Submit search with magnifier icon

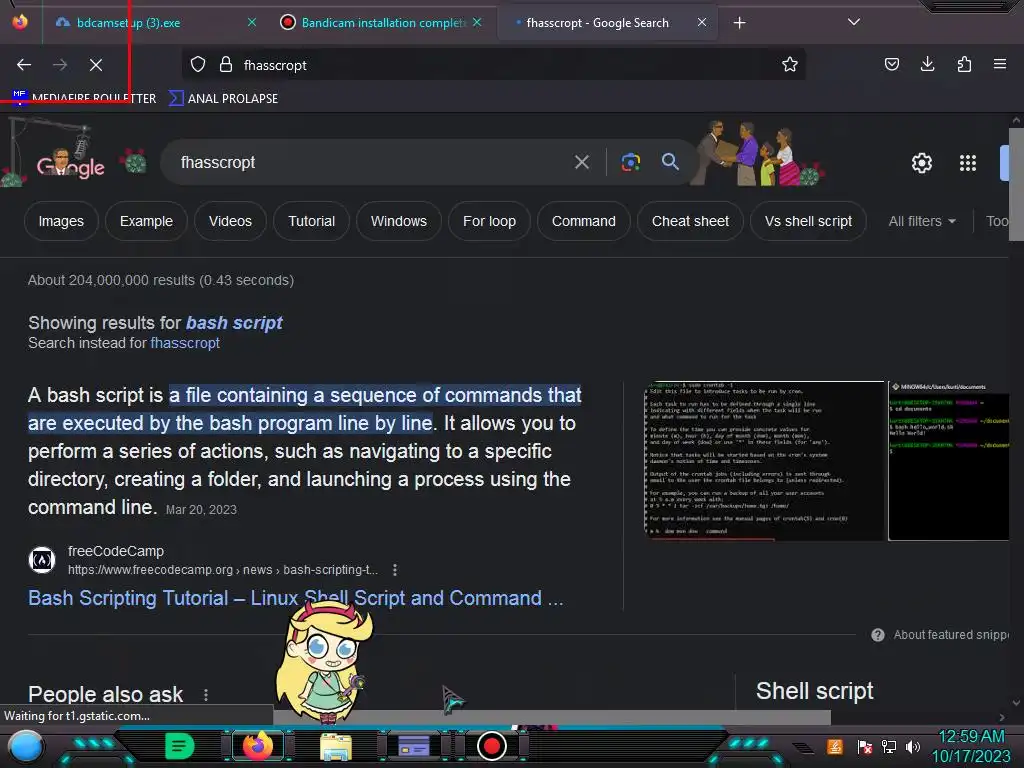(x=670, y=161)
